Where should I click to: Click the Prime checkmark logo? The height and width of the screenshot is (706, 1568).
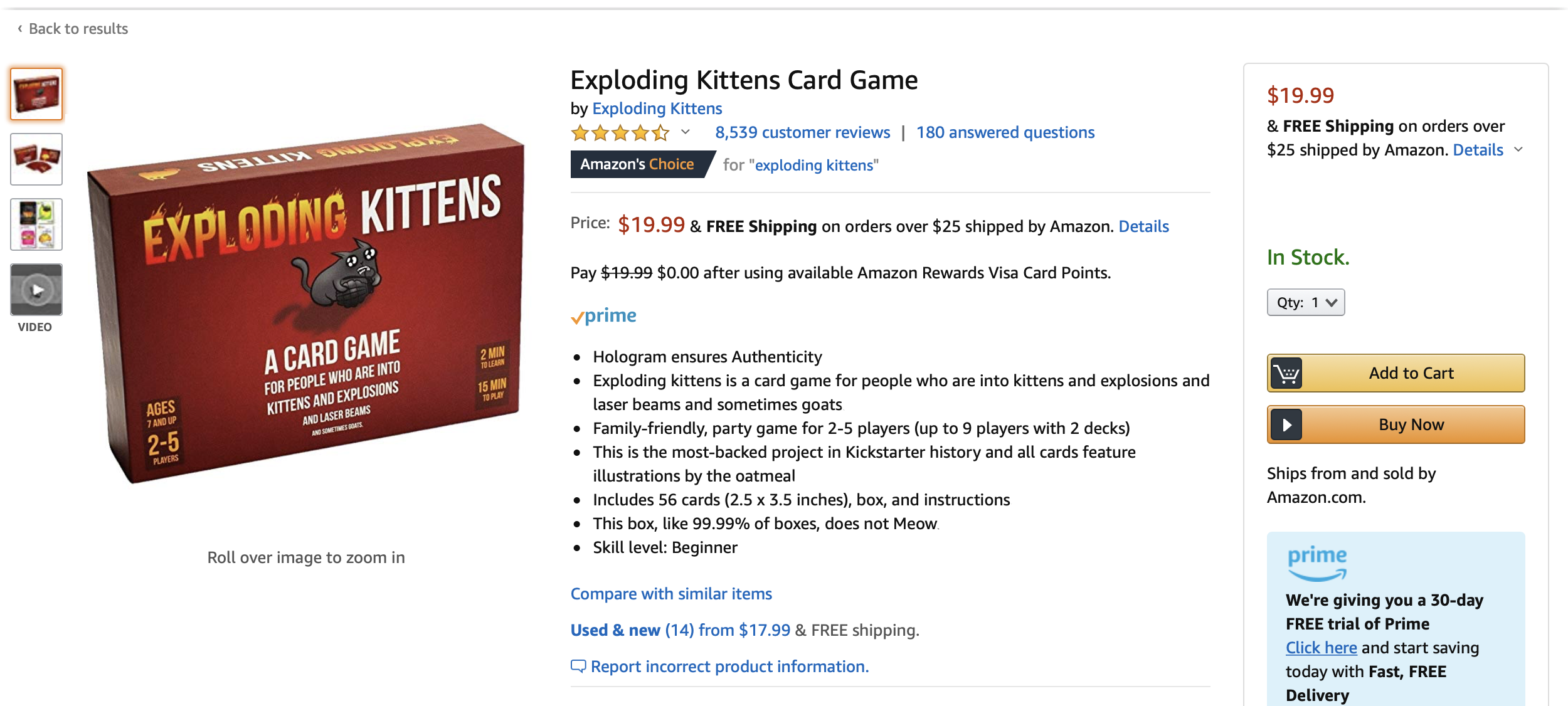point(603,316)
